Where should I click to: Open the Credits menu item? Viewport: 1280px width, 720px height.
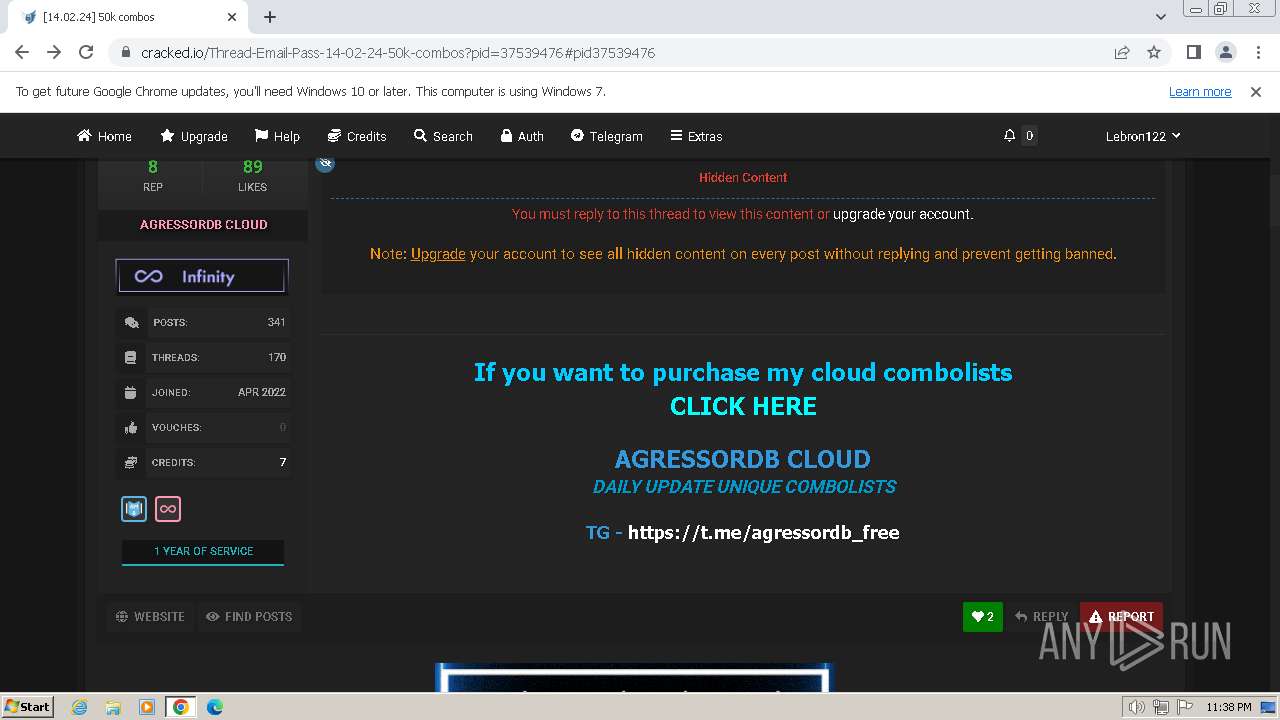pyautogui.click(x=357, y=136)
